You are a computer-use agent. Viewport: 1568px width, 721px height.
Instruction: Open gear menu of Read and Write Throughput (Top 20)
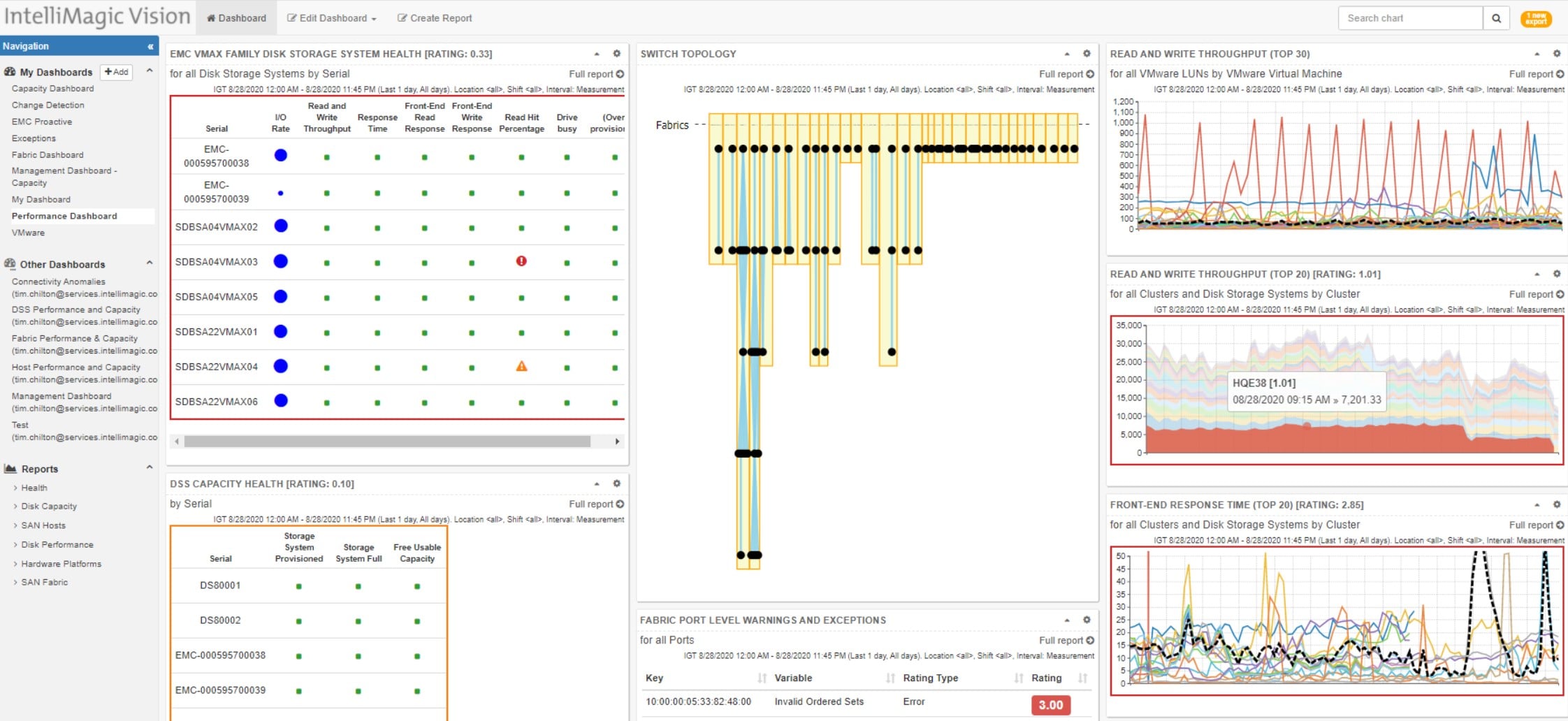pyautogui.click(x=1557, y=274)
